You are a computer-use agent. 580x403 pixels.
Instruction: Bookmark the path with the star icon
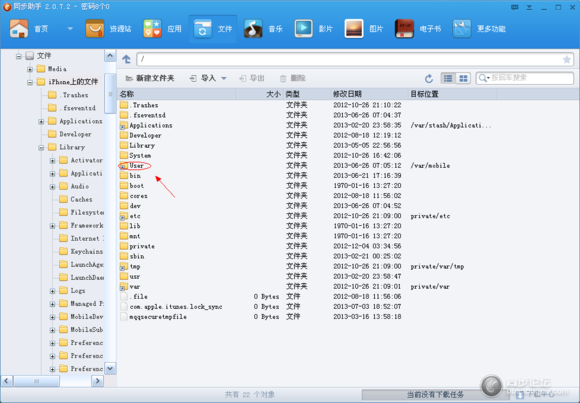pos(567,59)
